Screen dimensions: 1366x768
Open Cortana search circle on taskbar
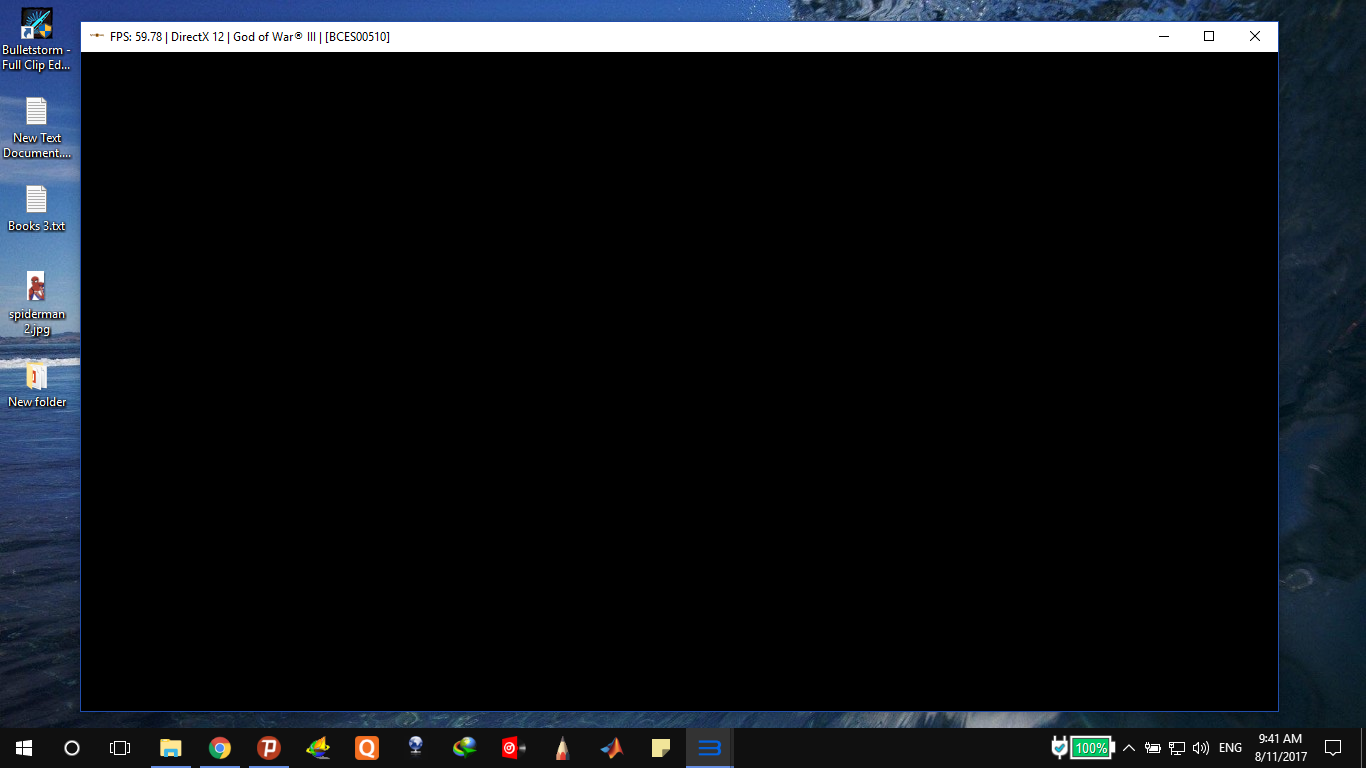(72, 748)
